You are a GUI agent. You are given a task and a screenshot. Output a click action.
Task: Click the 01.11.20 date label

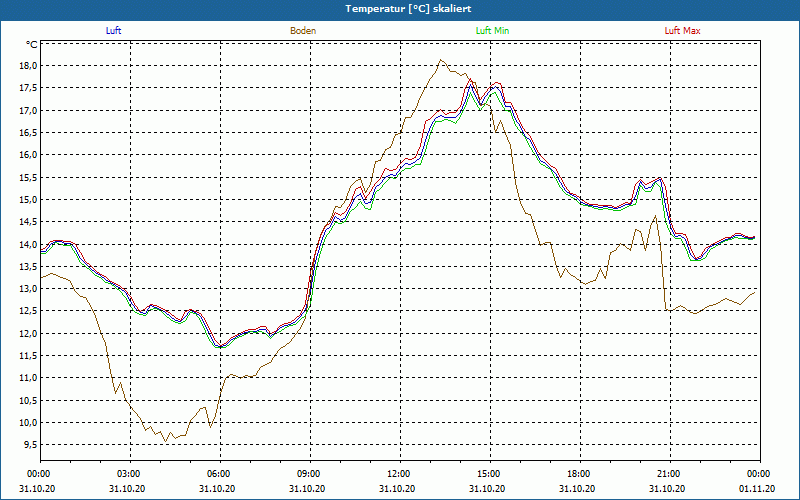pos(757,489)
